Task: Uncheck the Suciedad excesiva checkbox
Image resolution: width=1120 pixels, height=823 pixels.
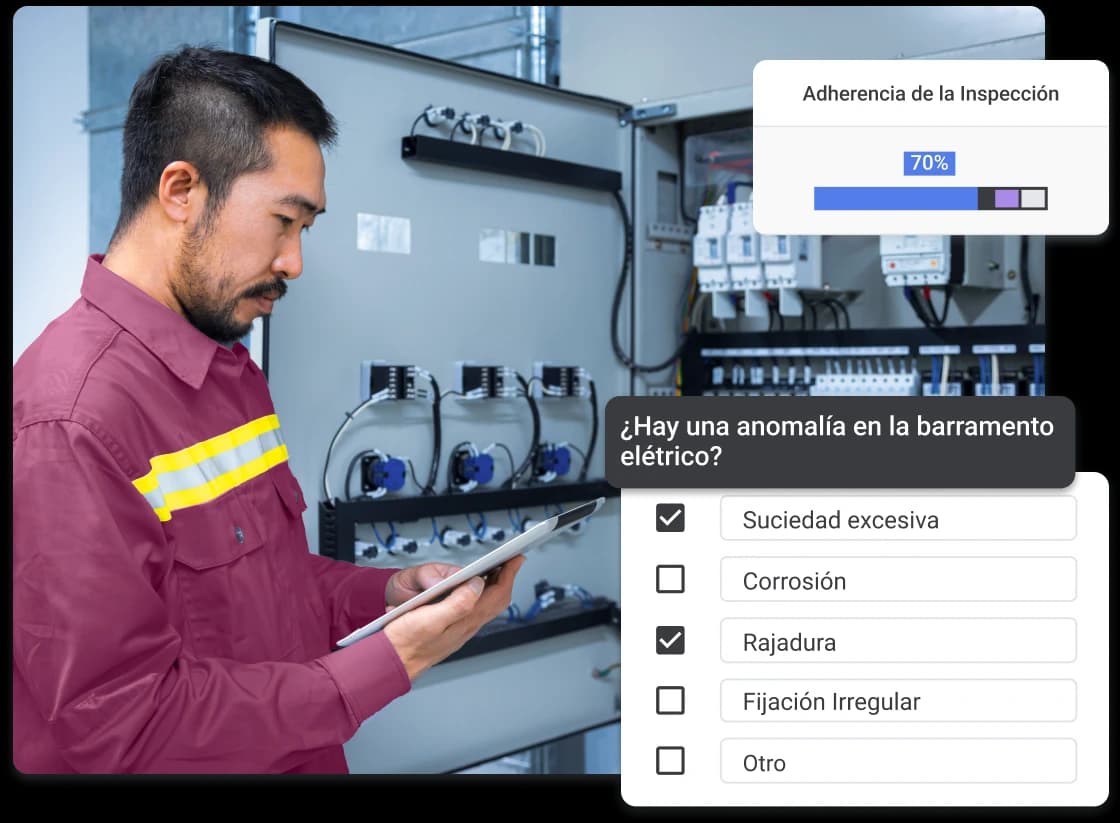Action: pyautogui.click(x=670, y=518)
